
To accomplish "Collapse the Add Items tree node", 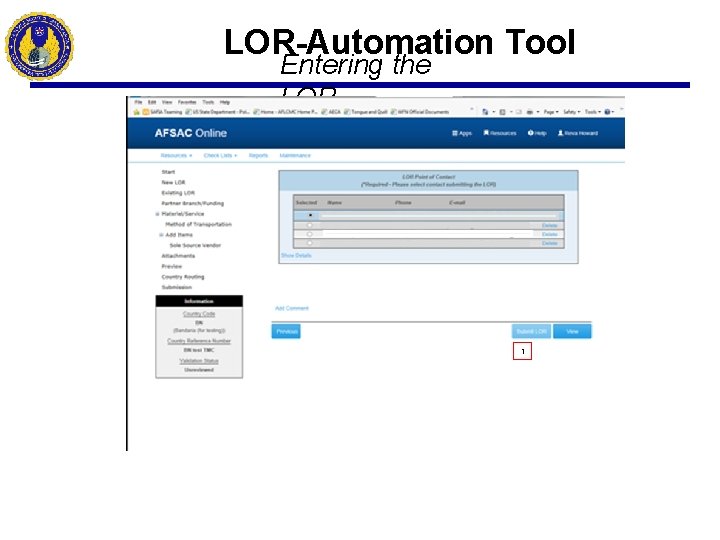I will (161, 235).
